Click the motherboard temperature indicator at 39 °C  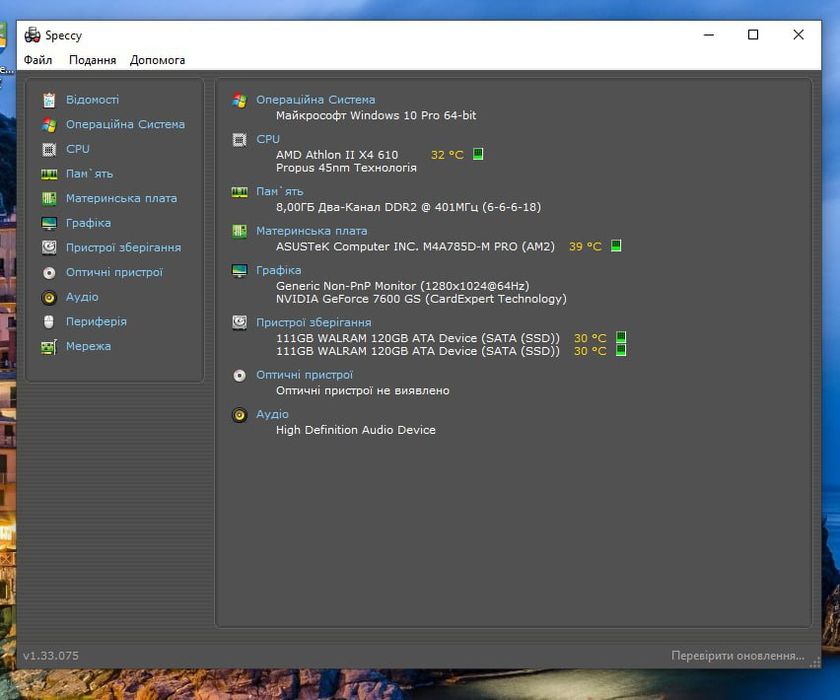(x=616, y=246)
